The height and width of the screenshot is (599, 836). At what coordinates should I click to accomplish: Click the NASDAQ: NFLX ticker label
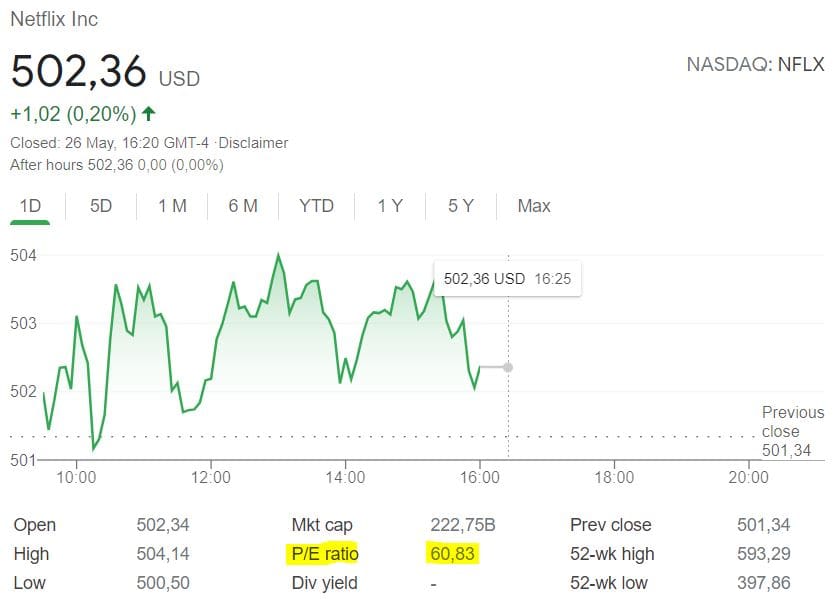(755, 65)
